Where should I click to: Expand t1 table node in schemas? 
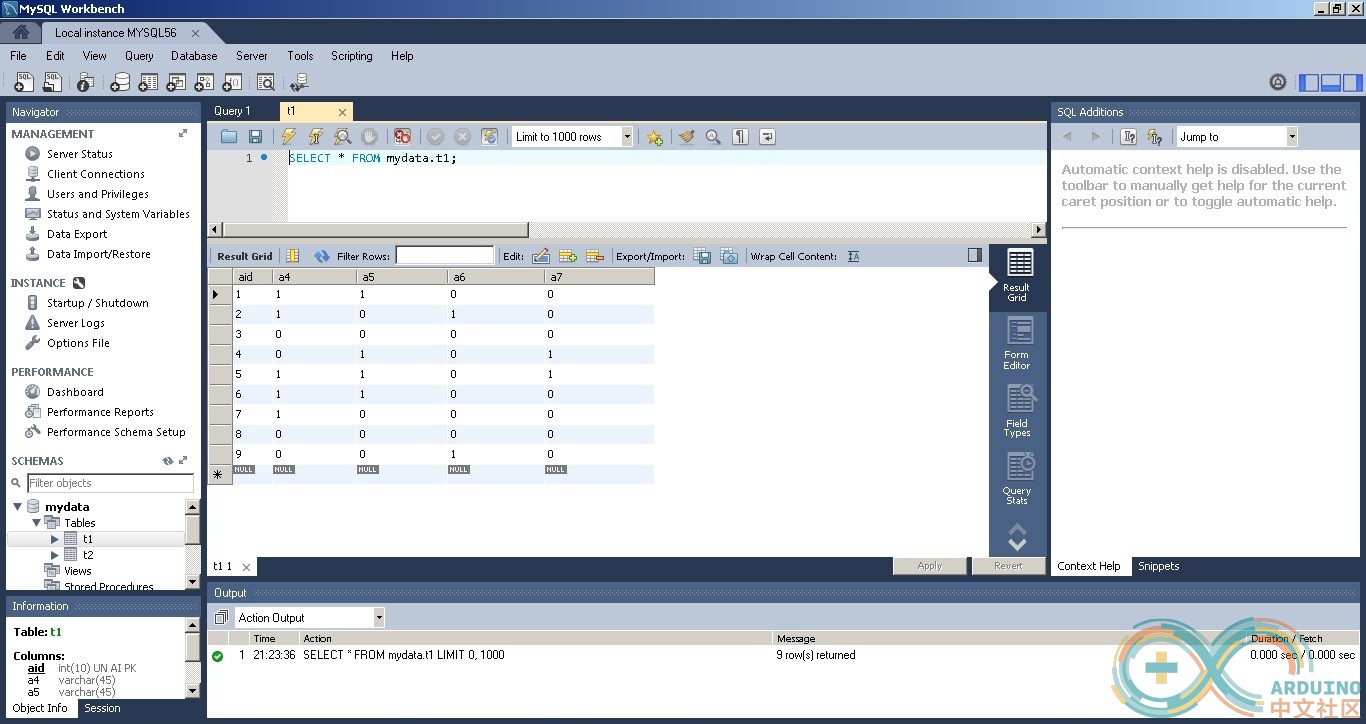(x=55, y=539)
